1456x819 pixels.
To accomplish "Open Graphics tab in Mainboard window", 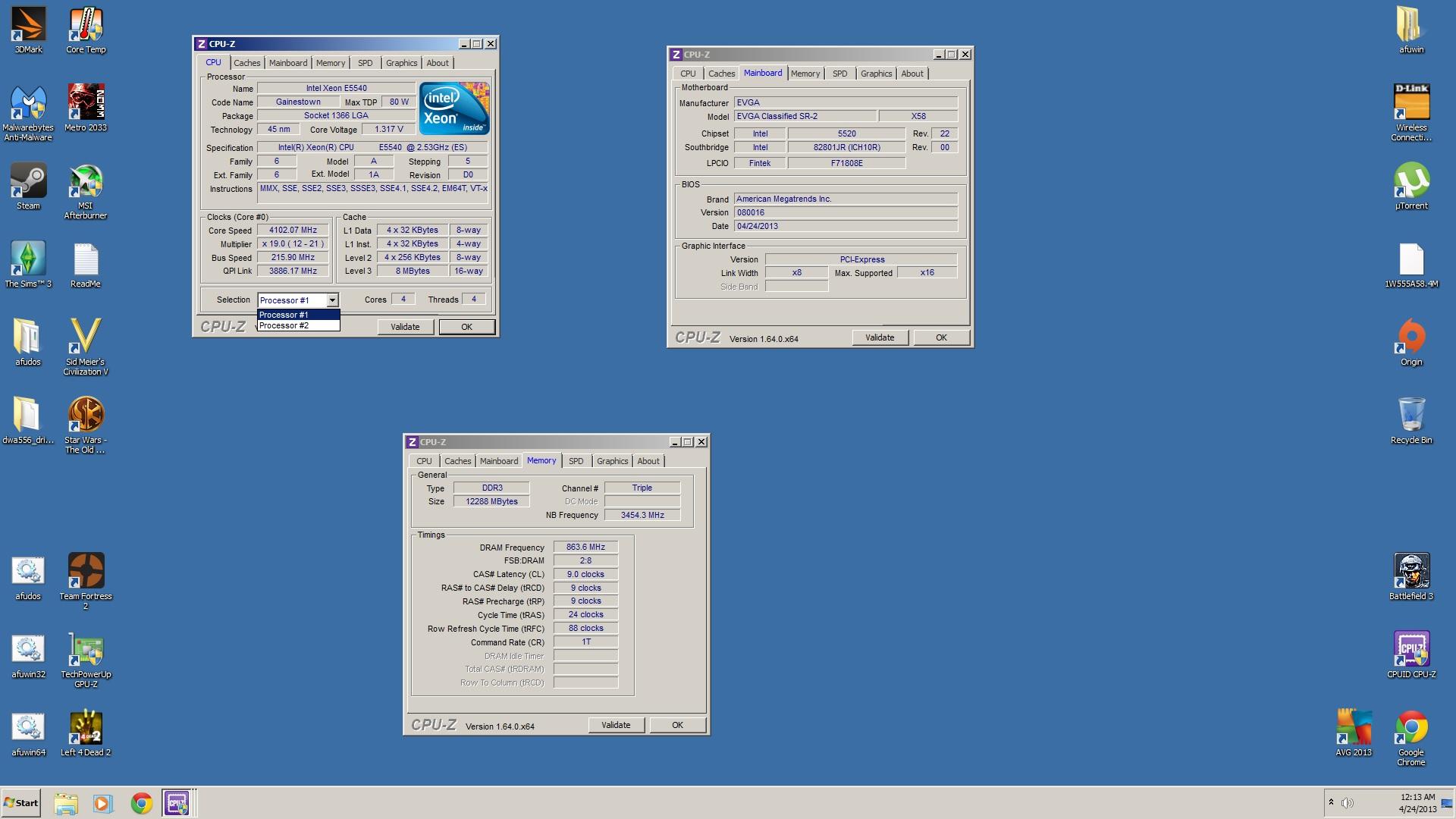I will [876, 74].
